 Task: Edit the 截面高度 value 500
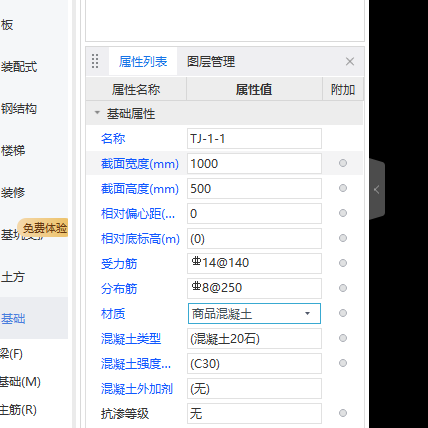(x=254, y=188)
